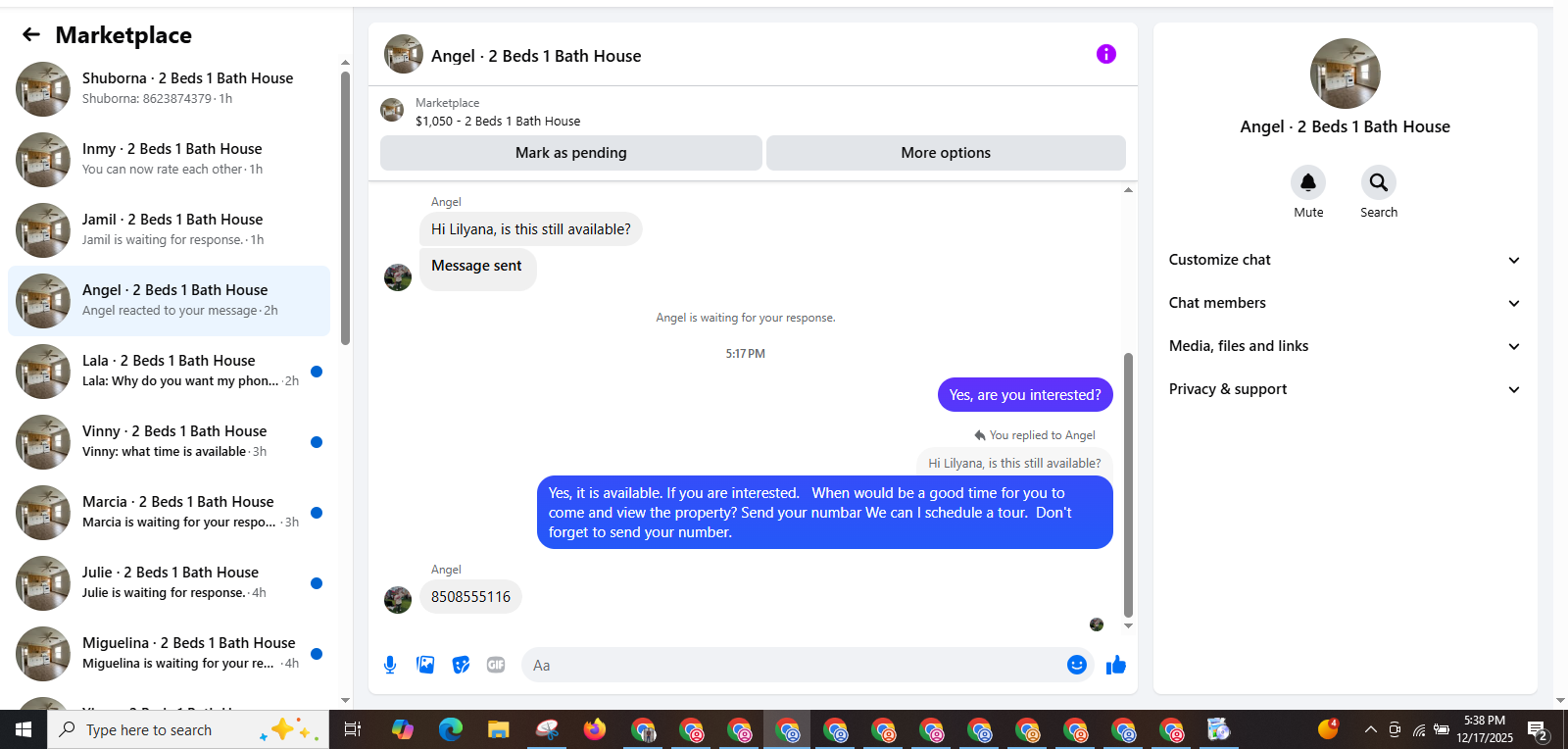Click the Mark as pending button
Screen dimensions: 1568x749
(571, 153)
